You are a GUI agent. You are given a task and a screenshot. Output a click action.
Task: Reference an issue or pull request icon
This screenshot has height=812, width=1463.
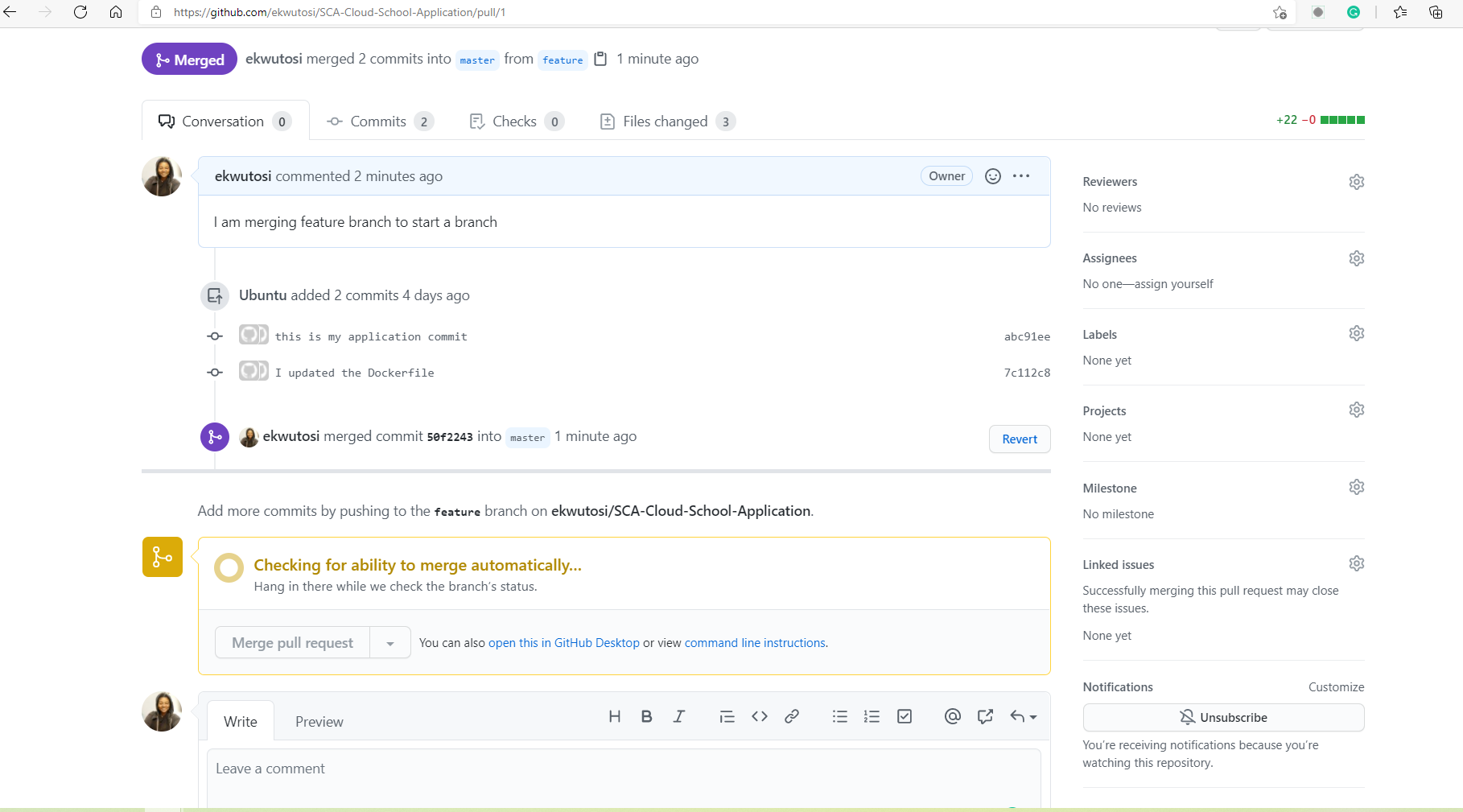click(x=985, y=716)
